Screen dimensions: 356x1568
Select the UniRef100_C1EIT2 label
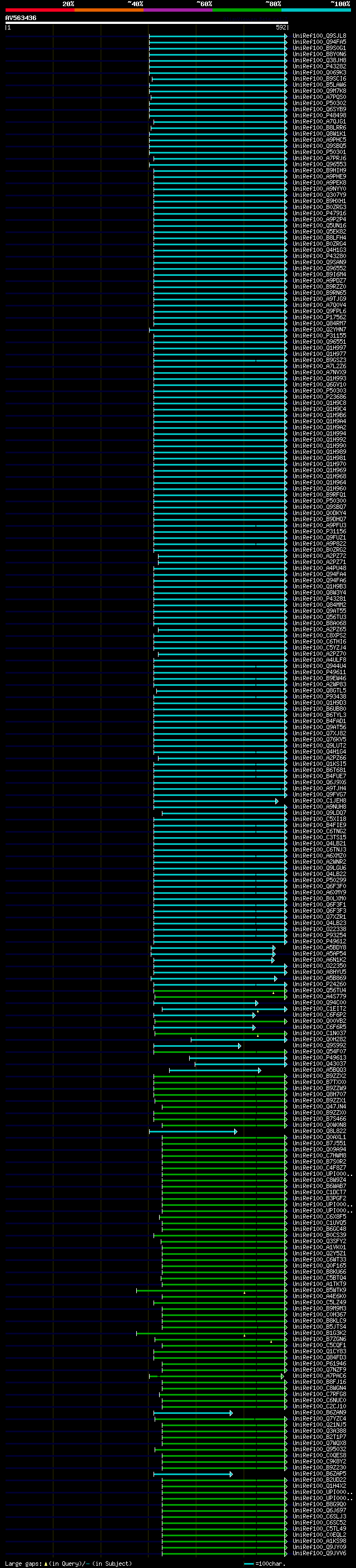[319, 1009]
